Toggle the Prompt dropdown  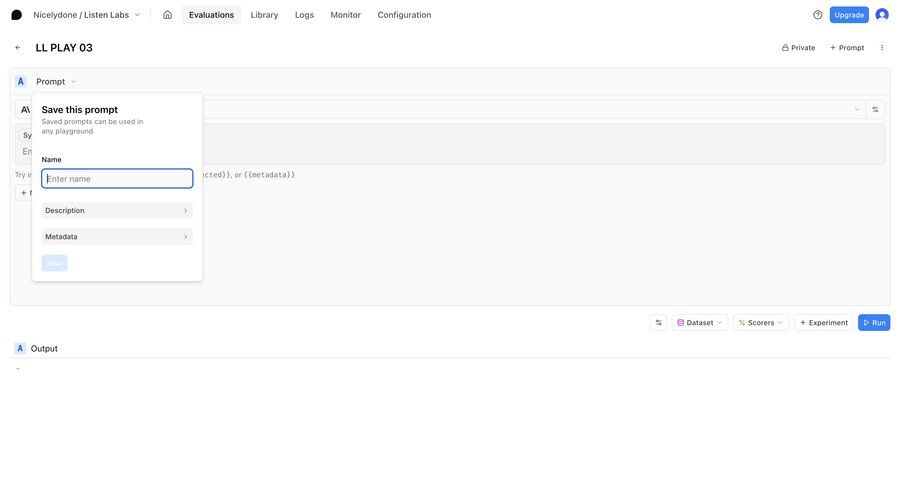[56, 82]
